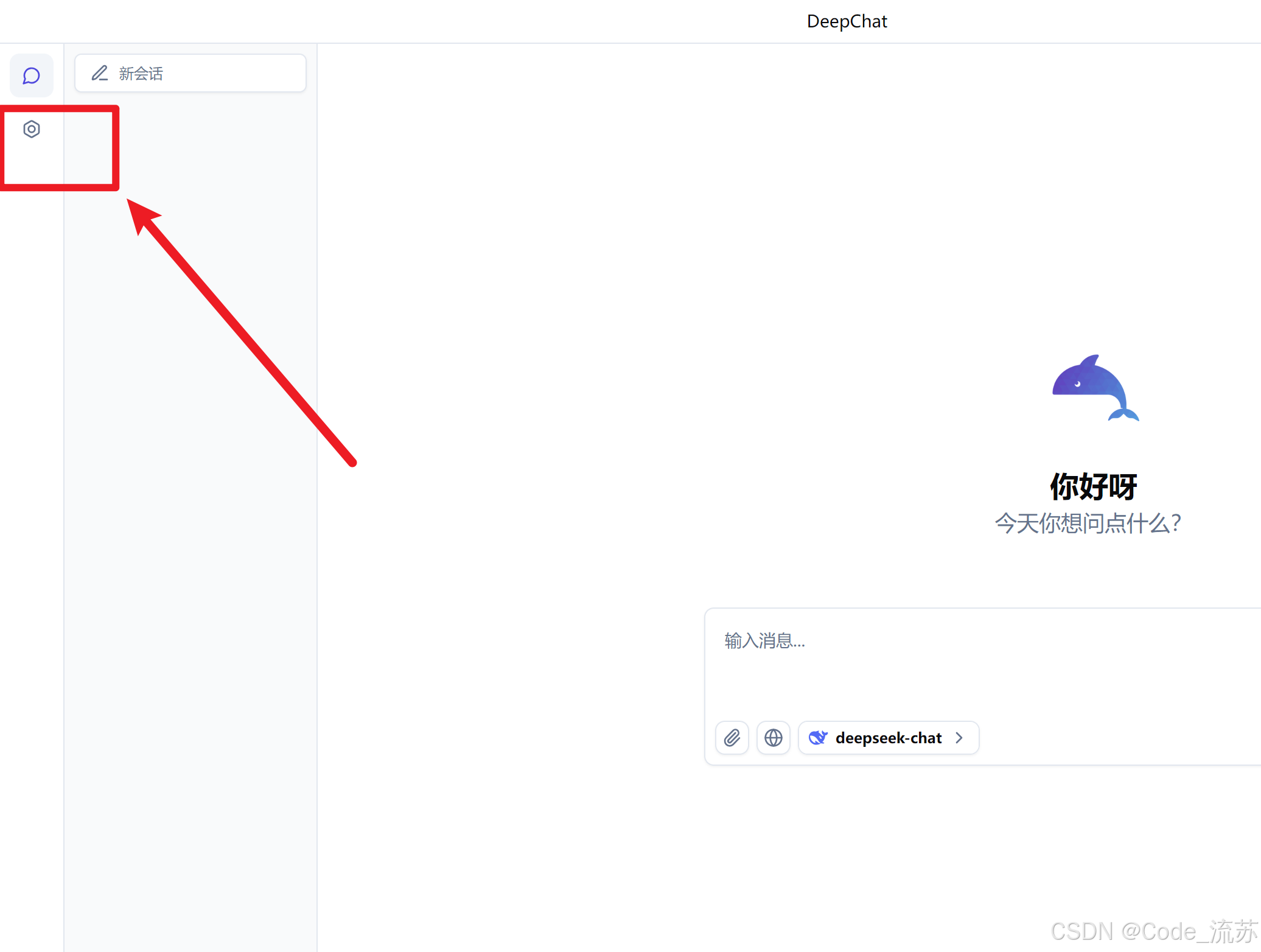
Task: Click blank space in the left icon rail
Action: click(x=32, y=548)
